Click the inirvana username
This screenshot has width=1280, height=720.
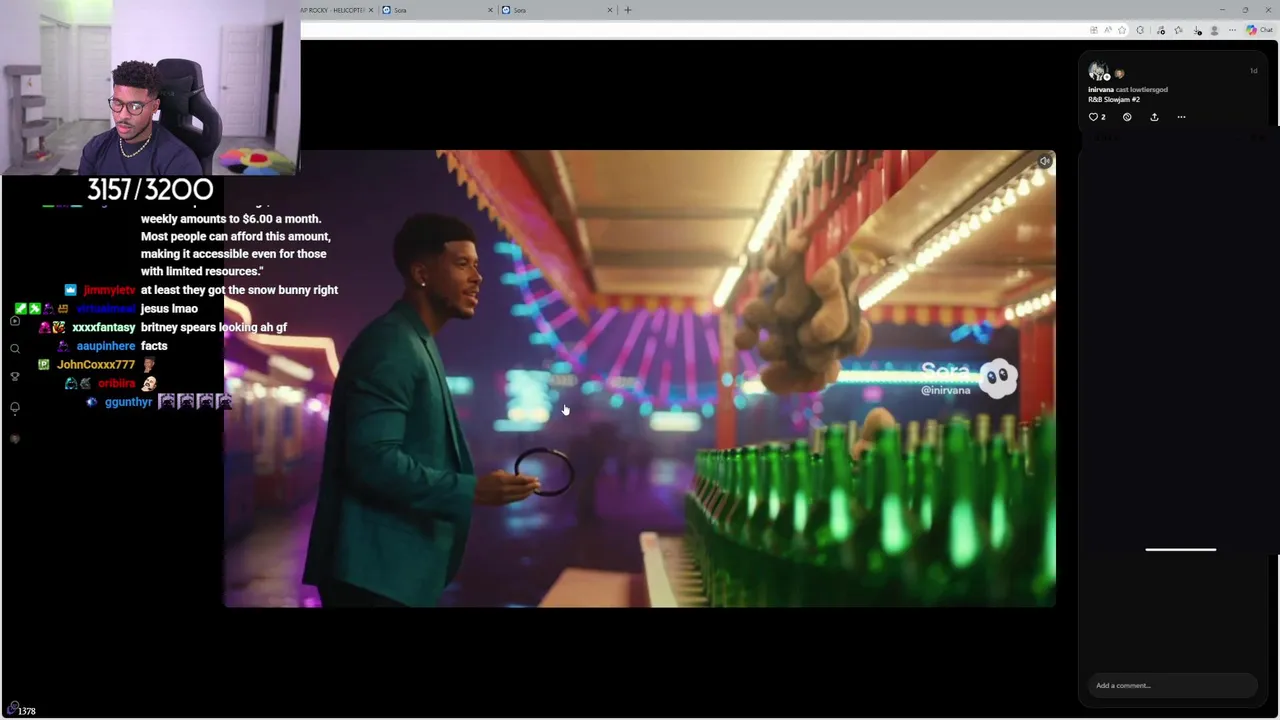click(x=1100, y=90)
